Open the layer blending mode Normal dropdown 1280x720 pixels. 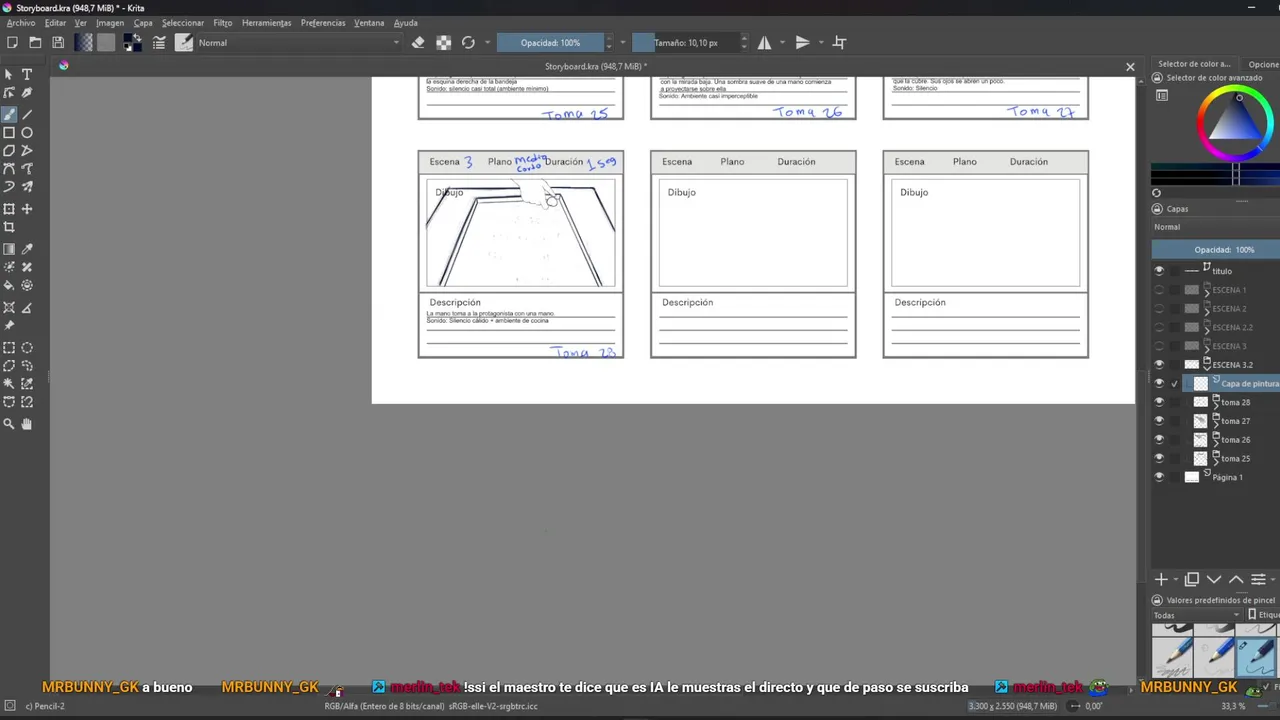[1215, 227]
